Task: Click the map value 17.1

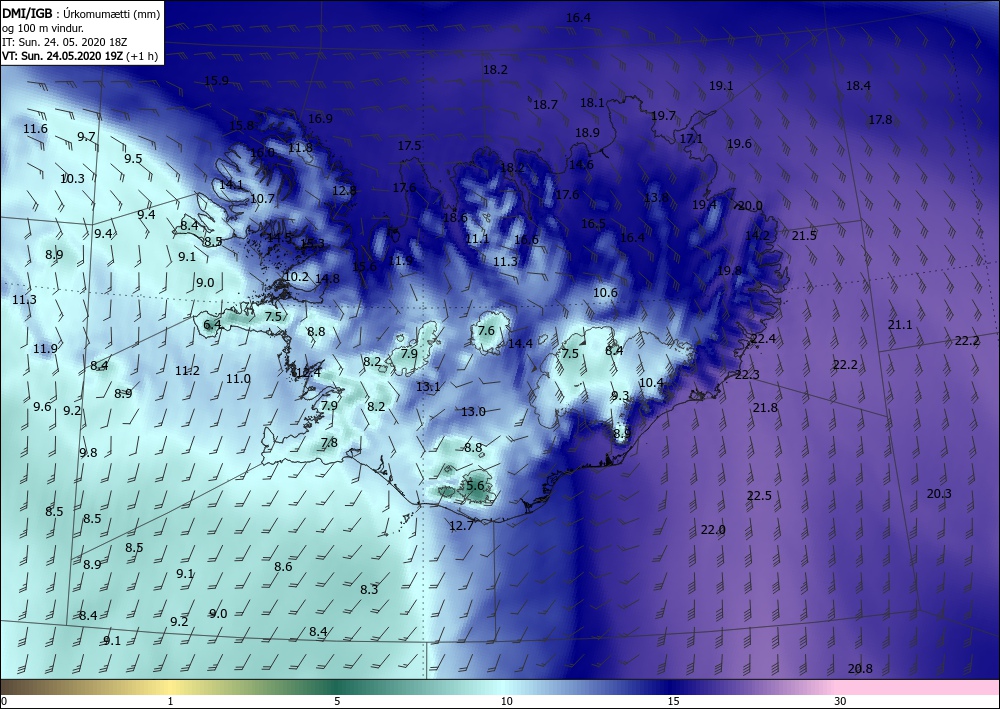Action: click(x=691, y=138)
